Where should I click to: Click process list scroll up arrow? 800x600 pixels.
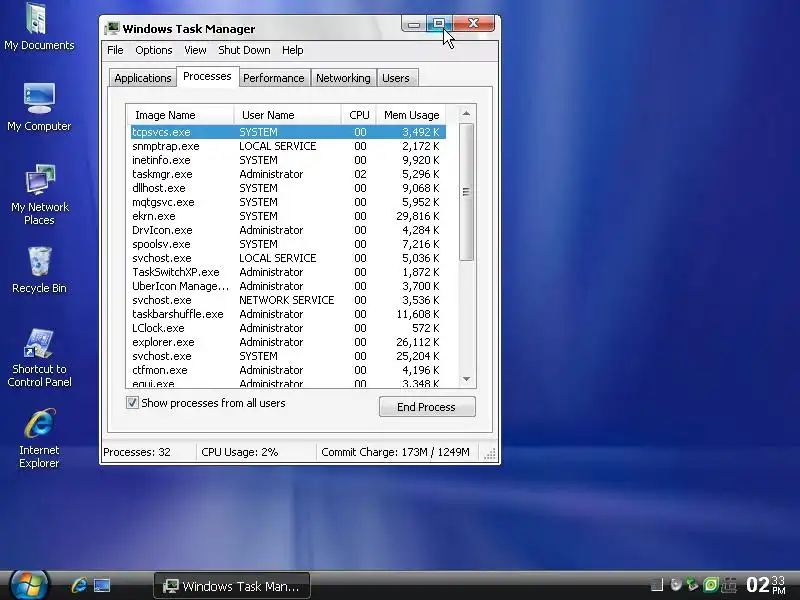(x=466, y=113)
